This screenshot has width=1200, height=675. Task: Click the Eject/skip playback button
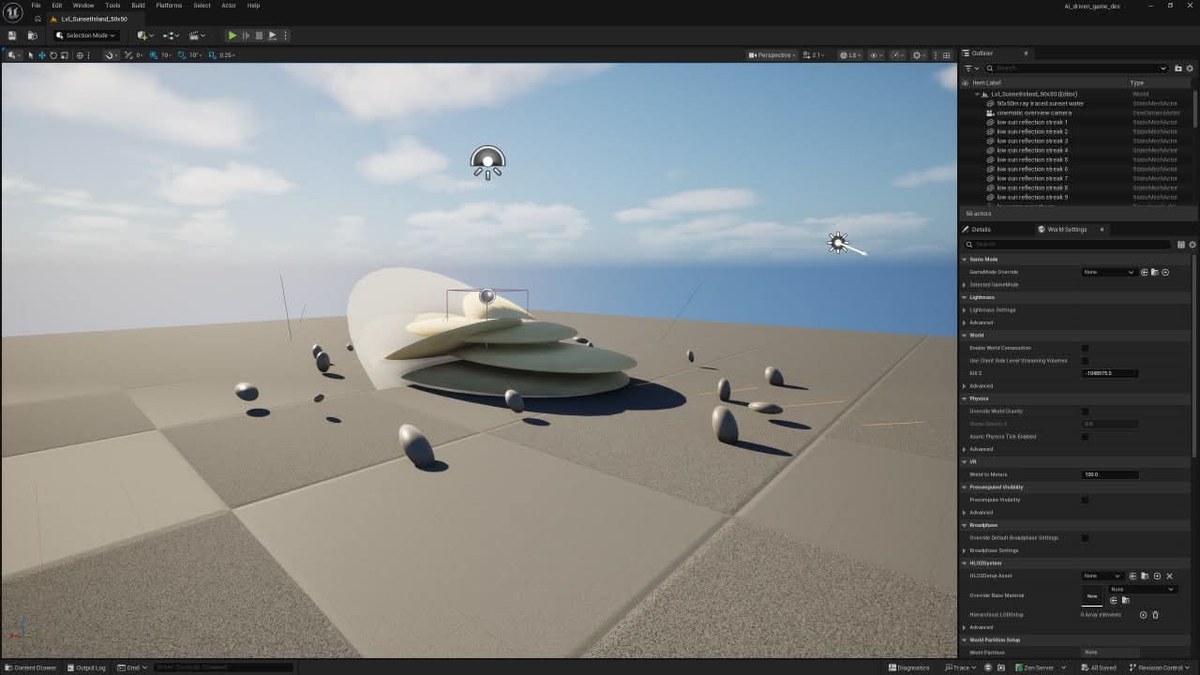click(272, 35)
